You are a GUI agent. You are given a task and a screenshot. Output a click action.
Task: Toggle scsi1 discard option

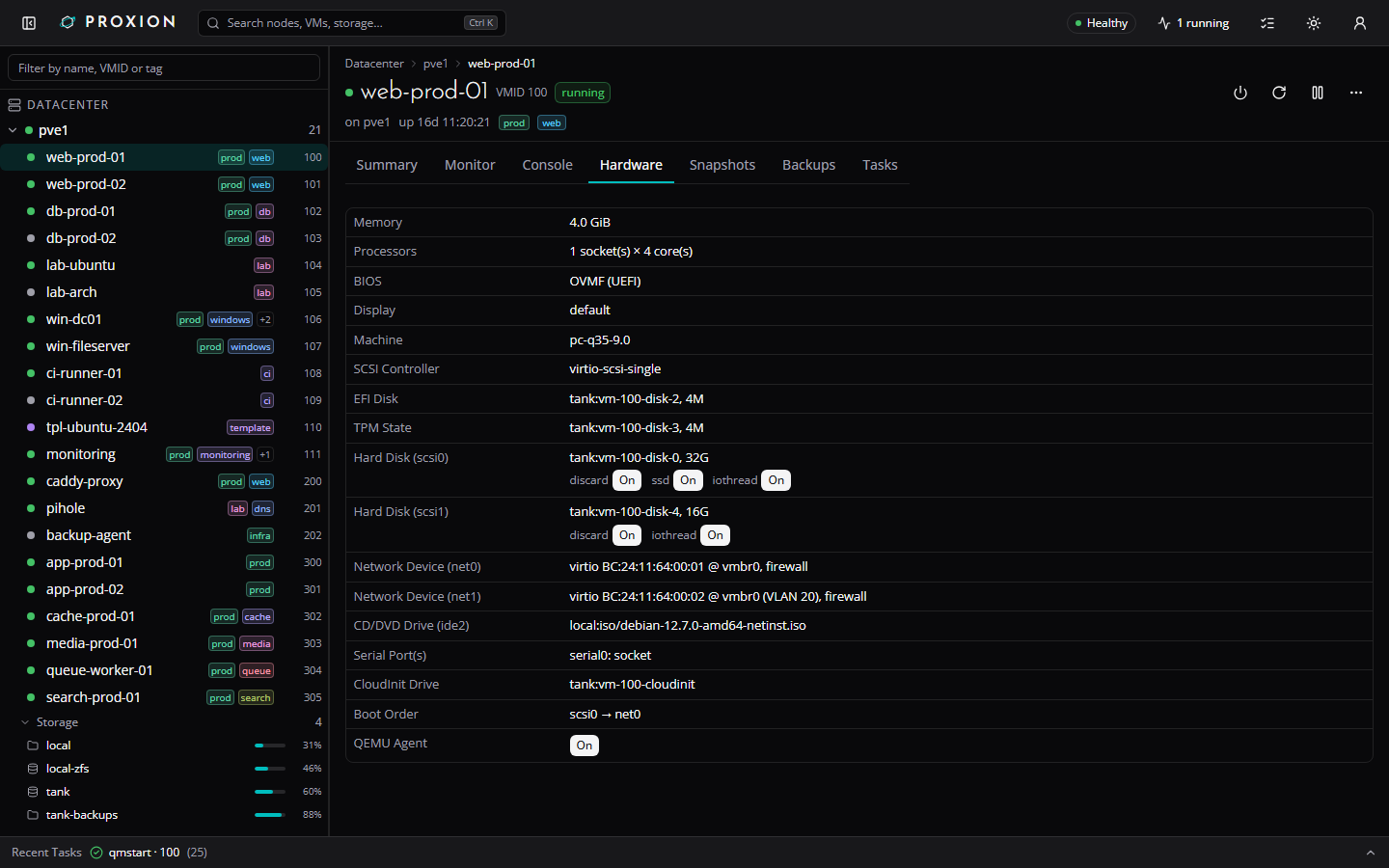(x=627, y=535)
